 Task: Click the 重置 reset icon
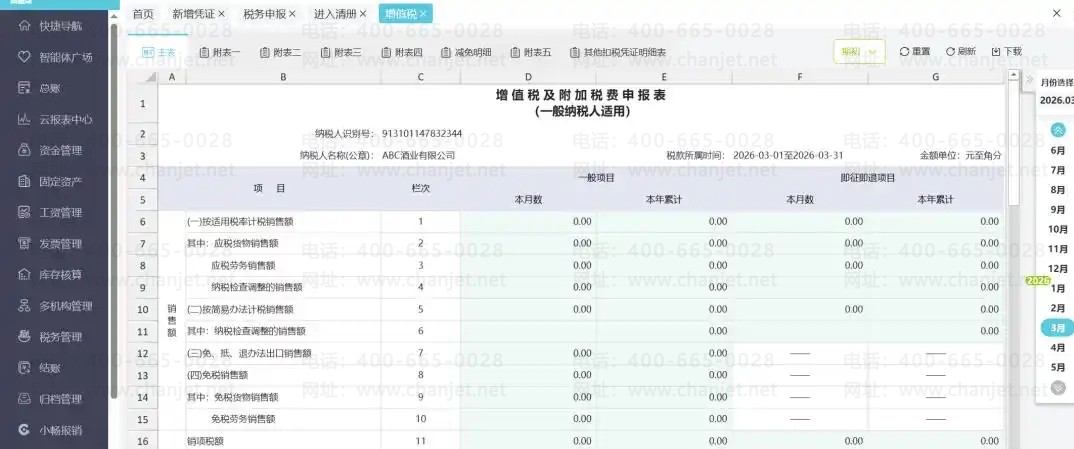[904, 52]
